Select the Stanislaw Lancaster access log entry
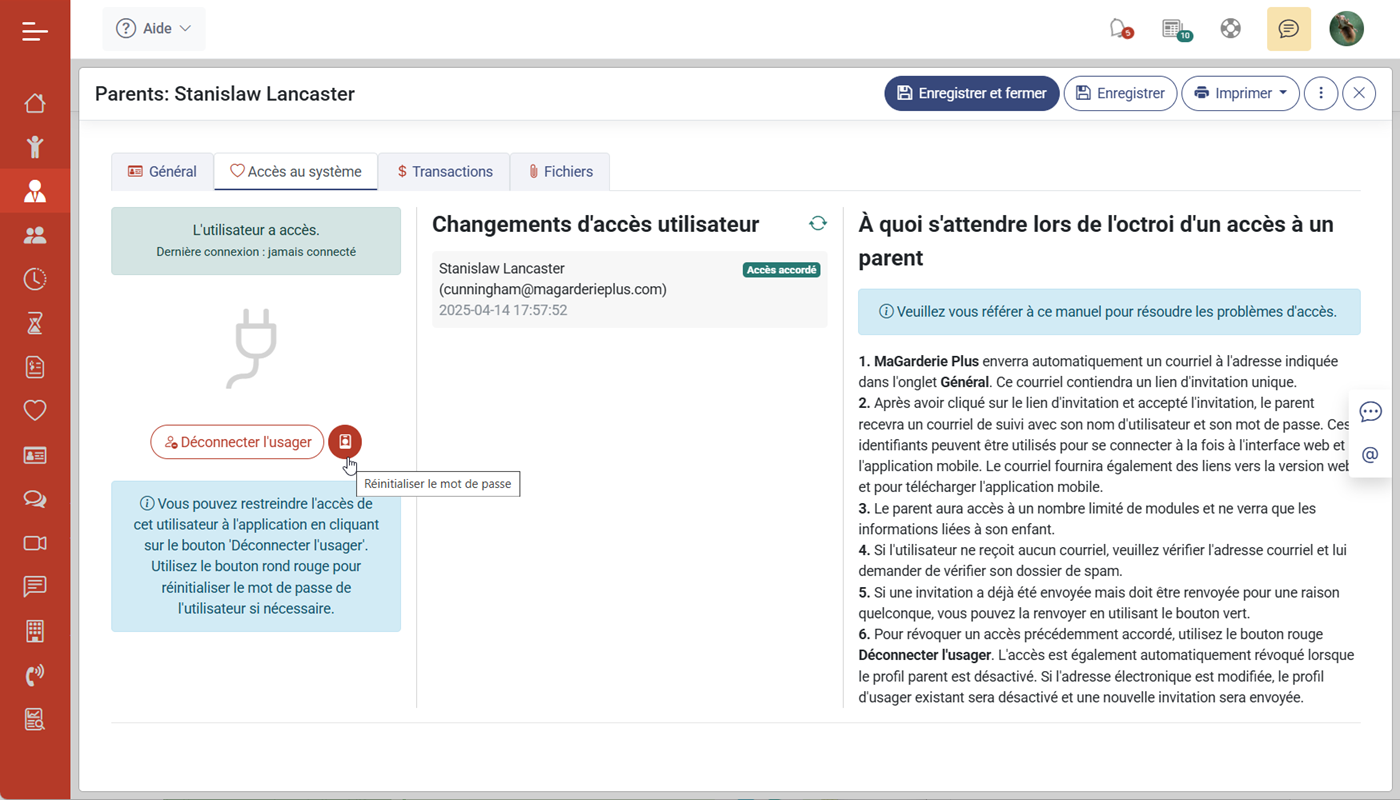Viewport: 1400px width, 800px height. [630, 290]
